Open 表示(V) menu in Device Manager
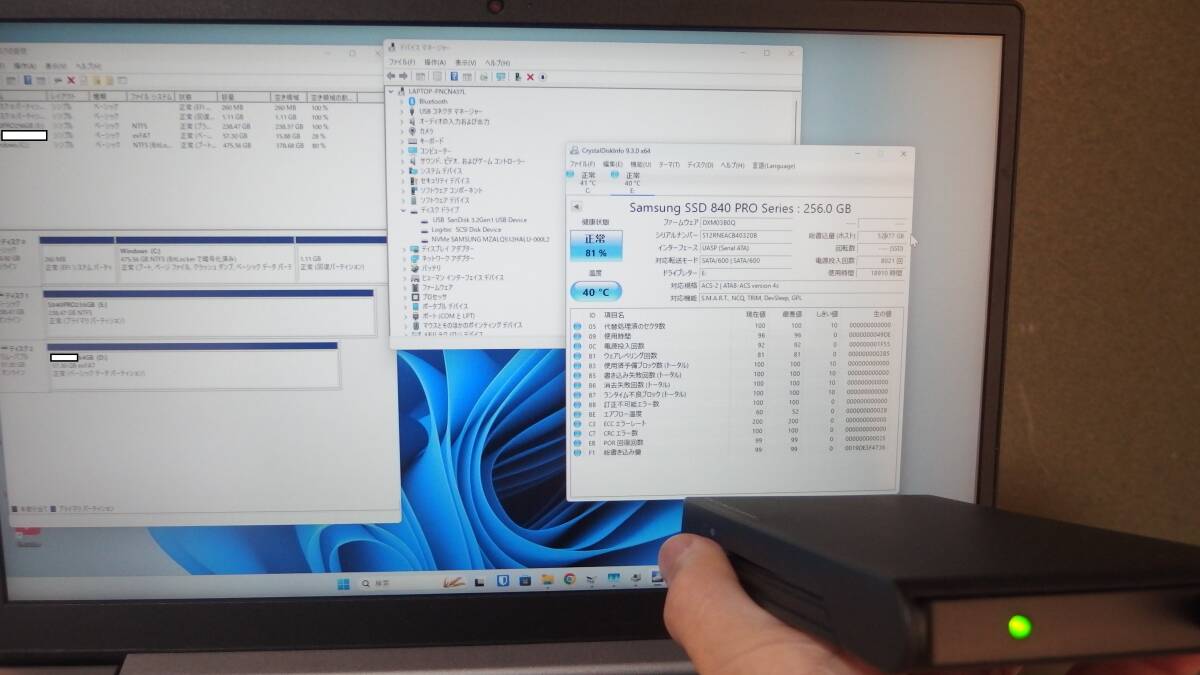Viewport: 1200px width, 675px height. (x=465, y=62)
